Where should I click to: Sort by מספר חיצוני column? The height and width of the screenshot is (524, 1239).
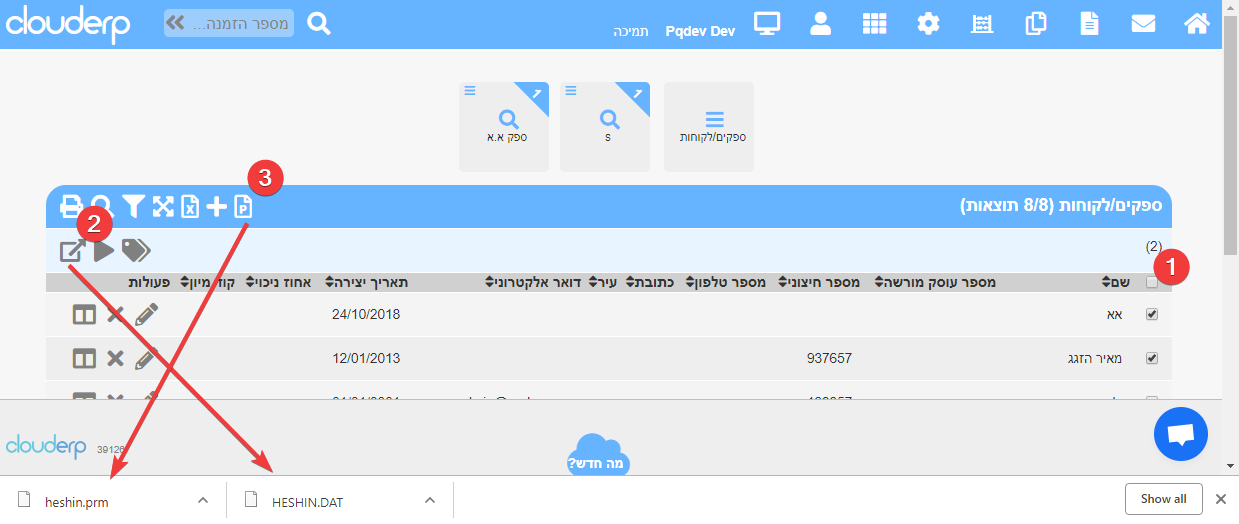click(819, 283)
